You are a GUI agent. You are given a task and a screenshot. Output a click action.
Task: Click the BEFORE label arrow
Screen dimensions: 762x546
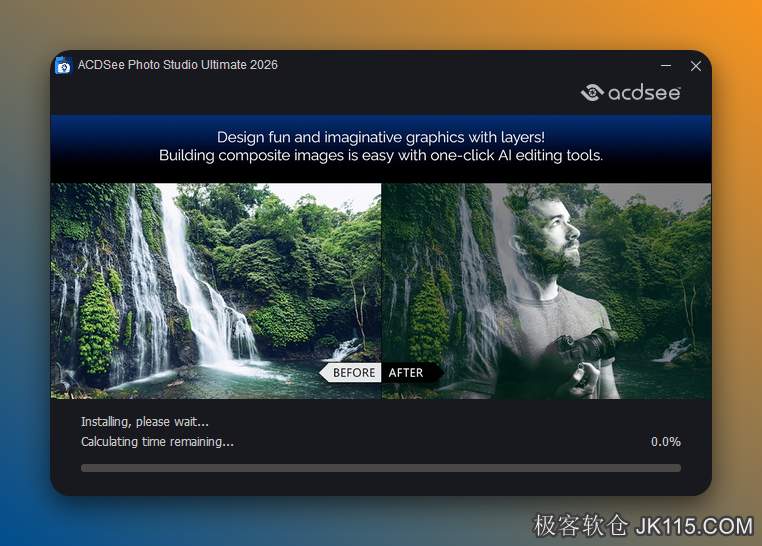[350, 373]
